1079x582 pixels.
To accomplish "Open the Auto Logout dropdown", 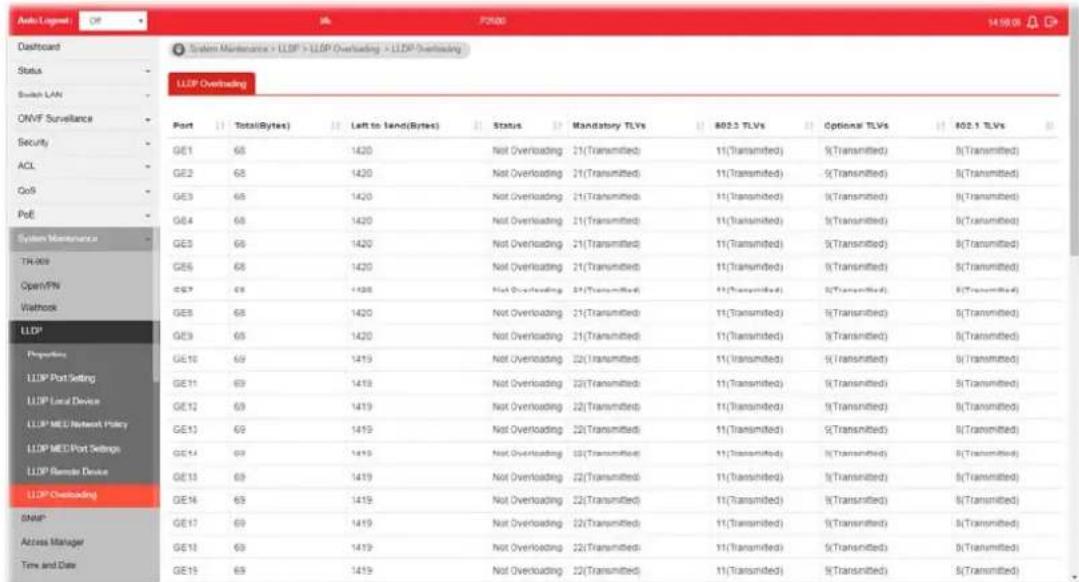I will pyautogui.click(x=113, y=21).
